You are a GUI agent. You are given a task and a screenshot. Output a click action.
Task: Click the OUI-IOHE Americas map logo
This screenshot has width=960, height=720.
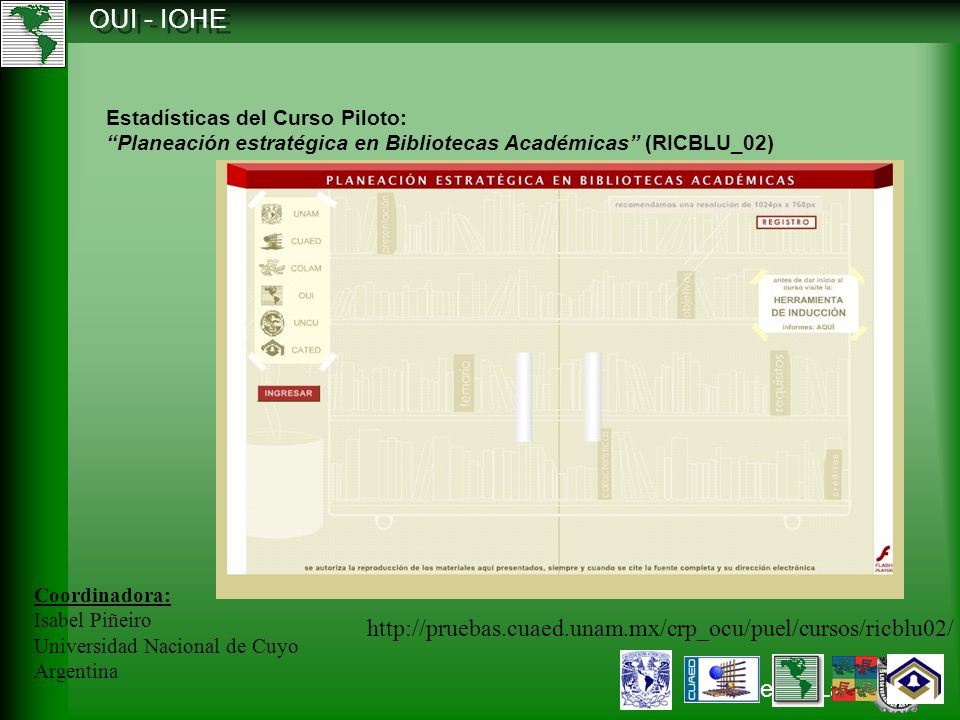(33, 34)
